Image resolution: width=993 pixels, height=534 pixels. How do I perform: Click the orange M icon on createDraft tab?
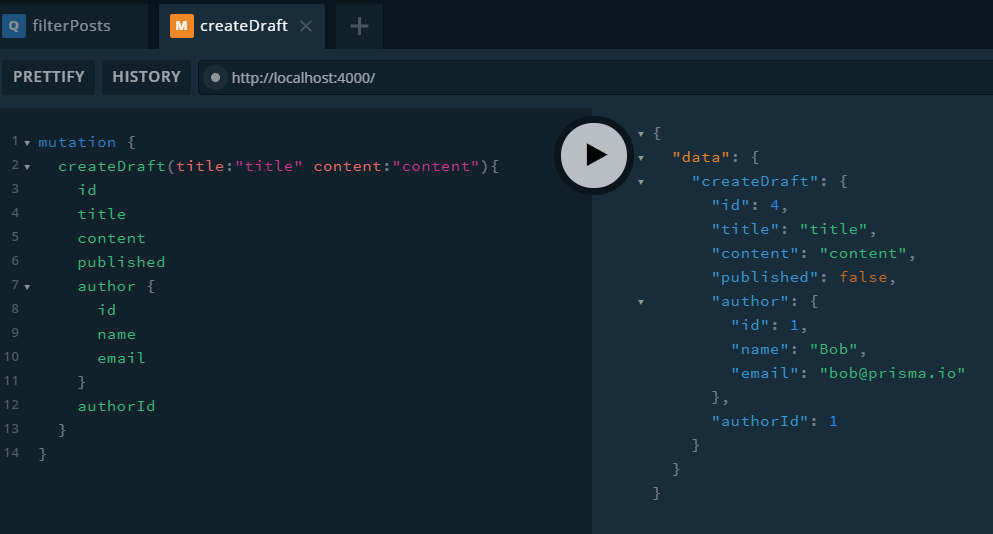pyautogui.click(x=182, y=26)
